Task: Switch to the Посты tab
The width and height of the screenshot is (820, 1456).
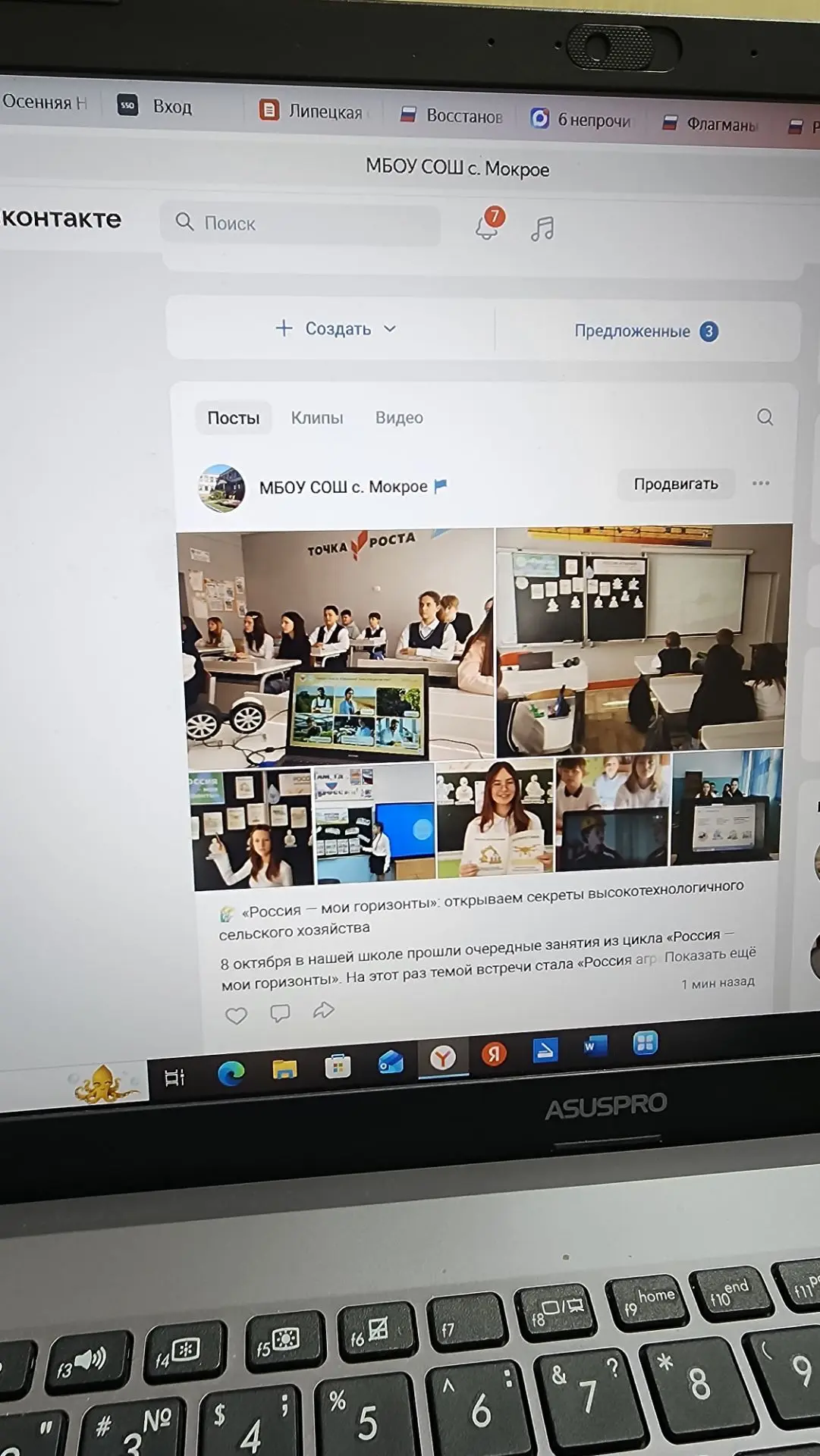Action: tap(234, 418)
